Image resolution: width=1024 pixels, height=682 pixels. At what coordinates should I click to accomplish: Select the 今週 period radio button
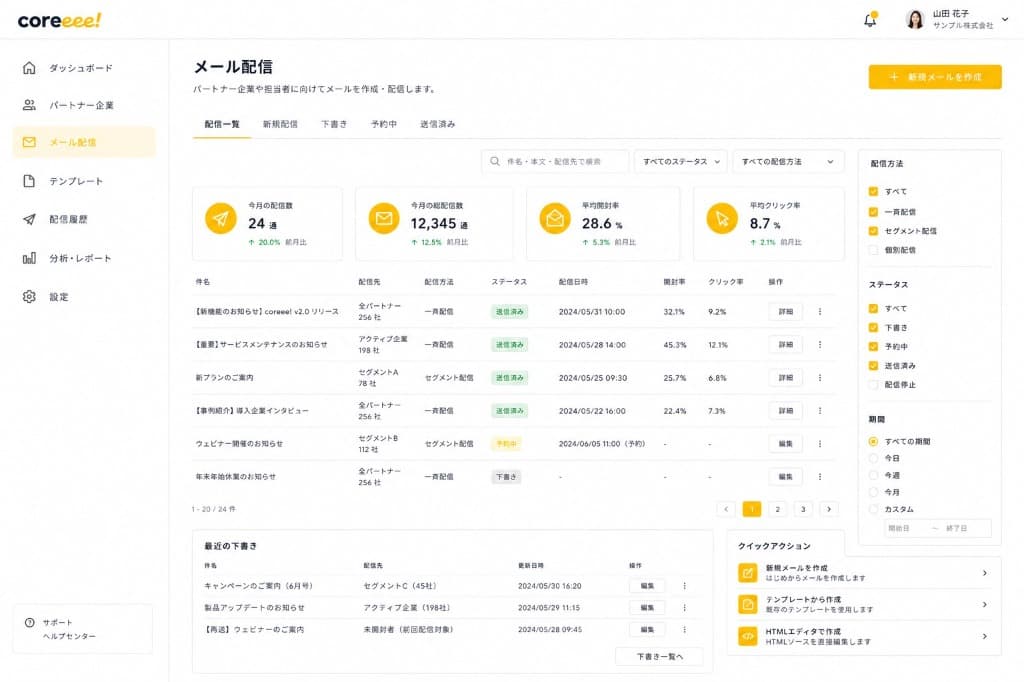point(873,475)
